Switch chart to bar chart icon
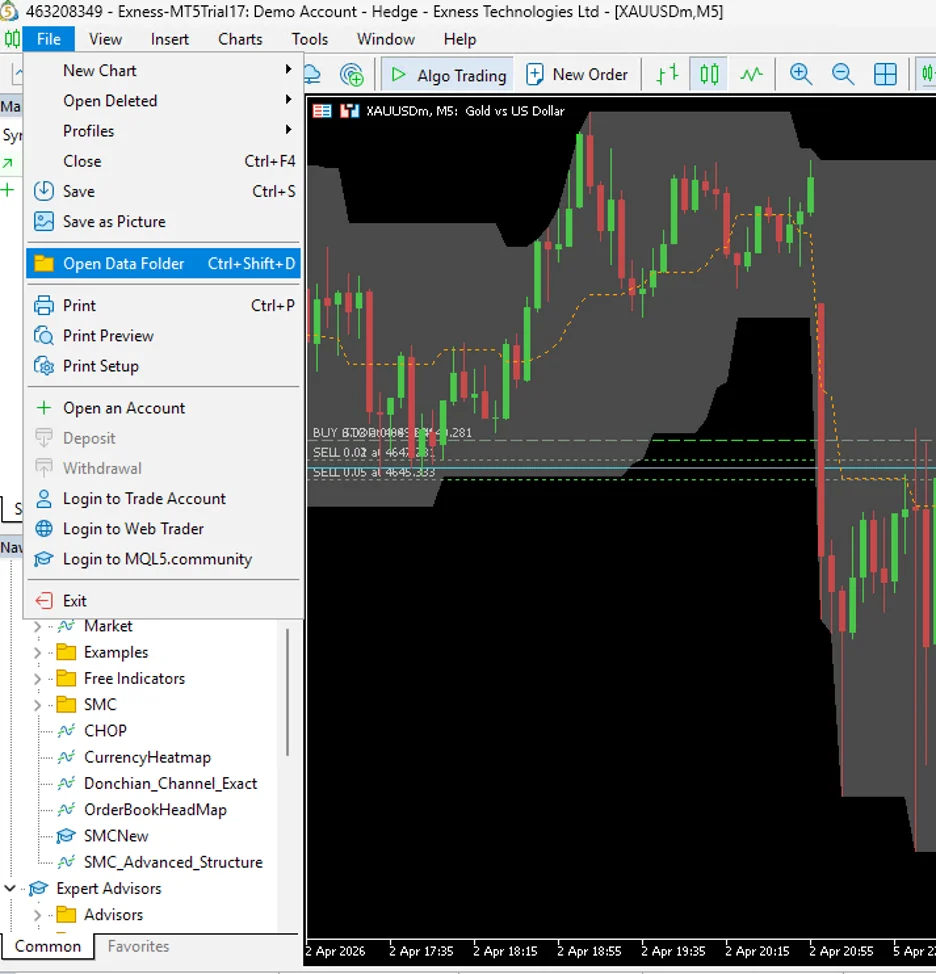The width and height of the screenshot is (936, 974). (667, 74)
